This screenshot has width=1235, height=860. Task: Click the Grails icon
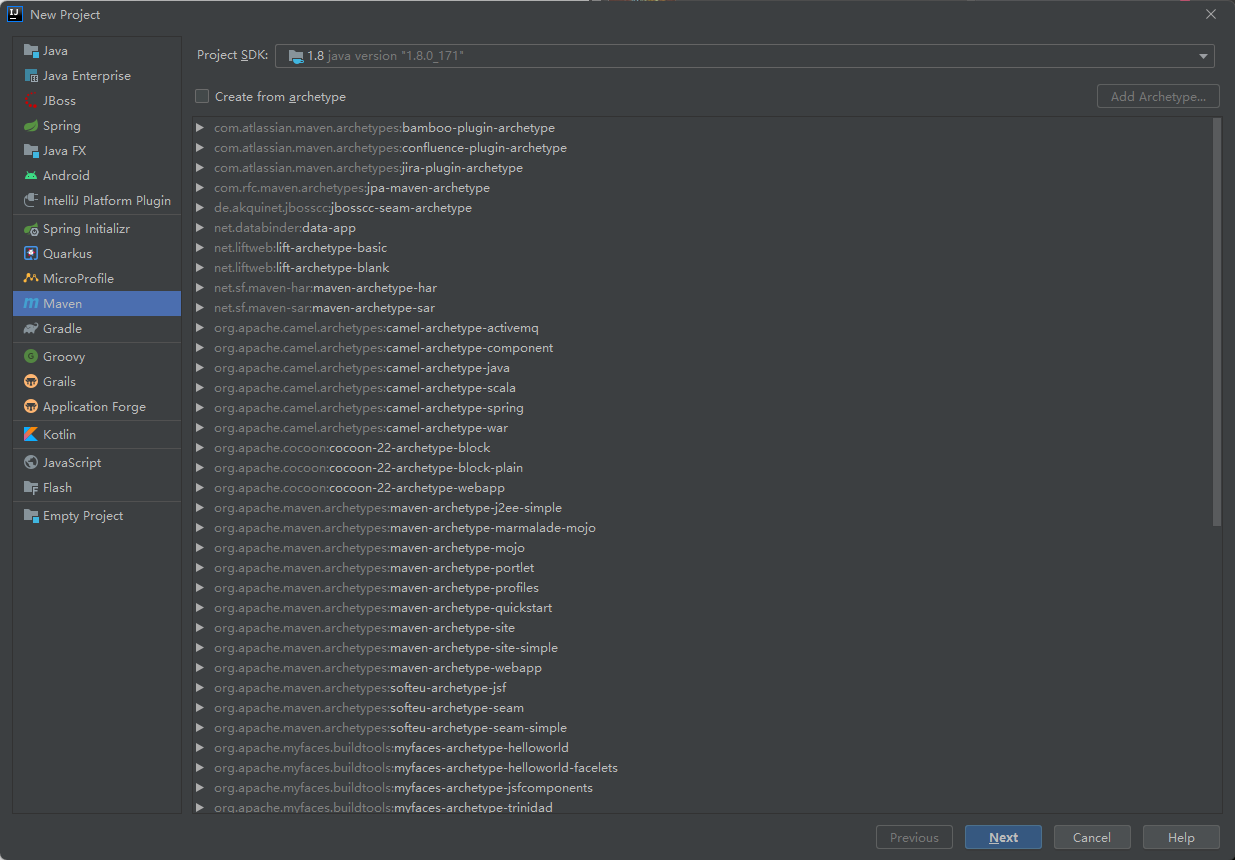pyautogui.click(x=31, y=382)
